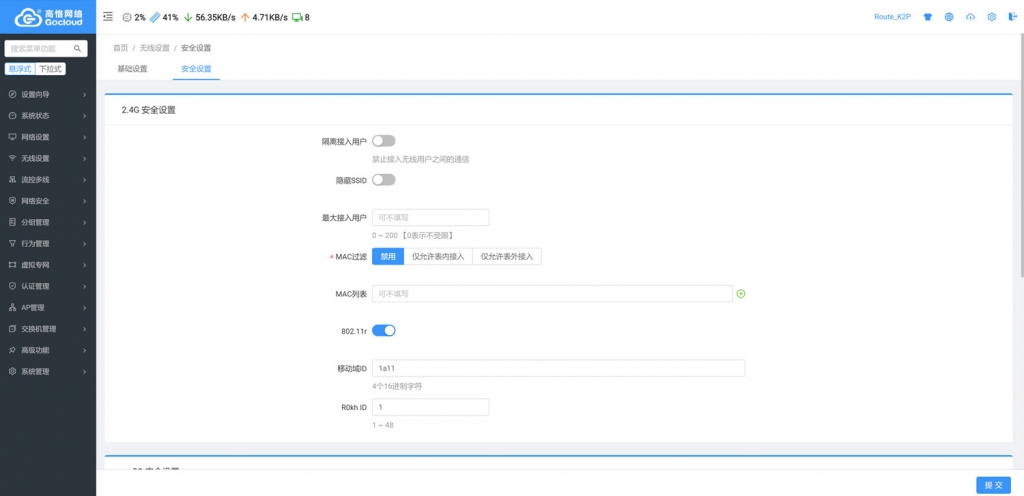Click the cloud upload icon in header

point(970,17)
